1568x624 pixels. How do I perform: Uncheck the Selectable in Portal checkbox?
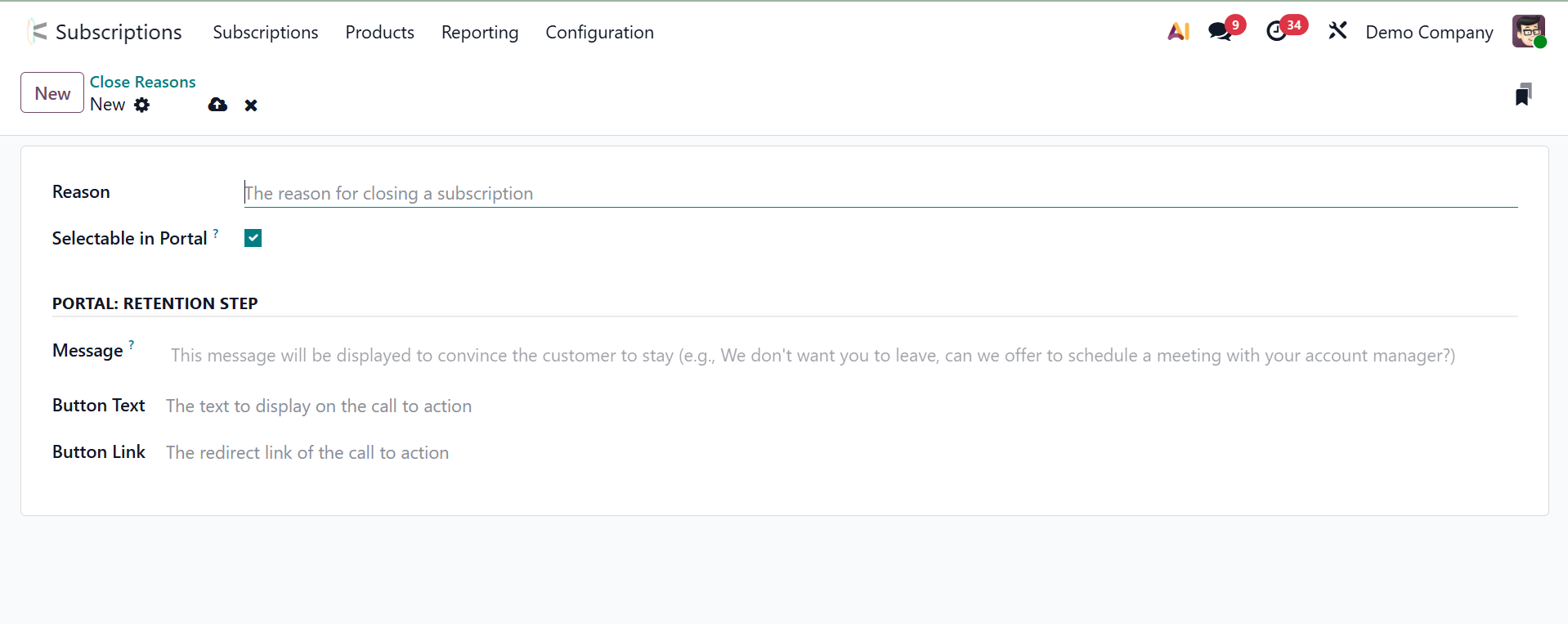(253, 238)
